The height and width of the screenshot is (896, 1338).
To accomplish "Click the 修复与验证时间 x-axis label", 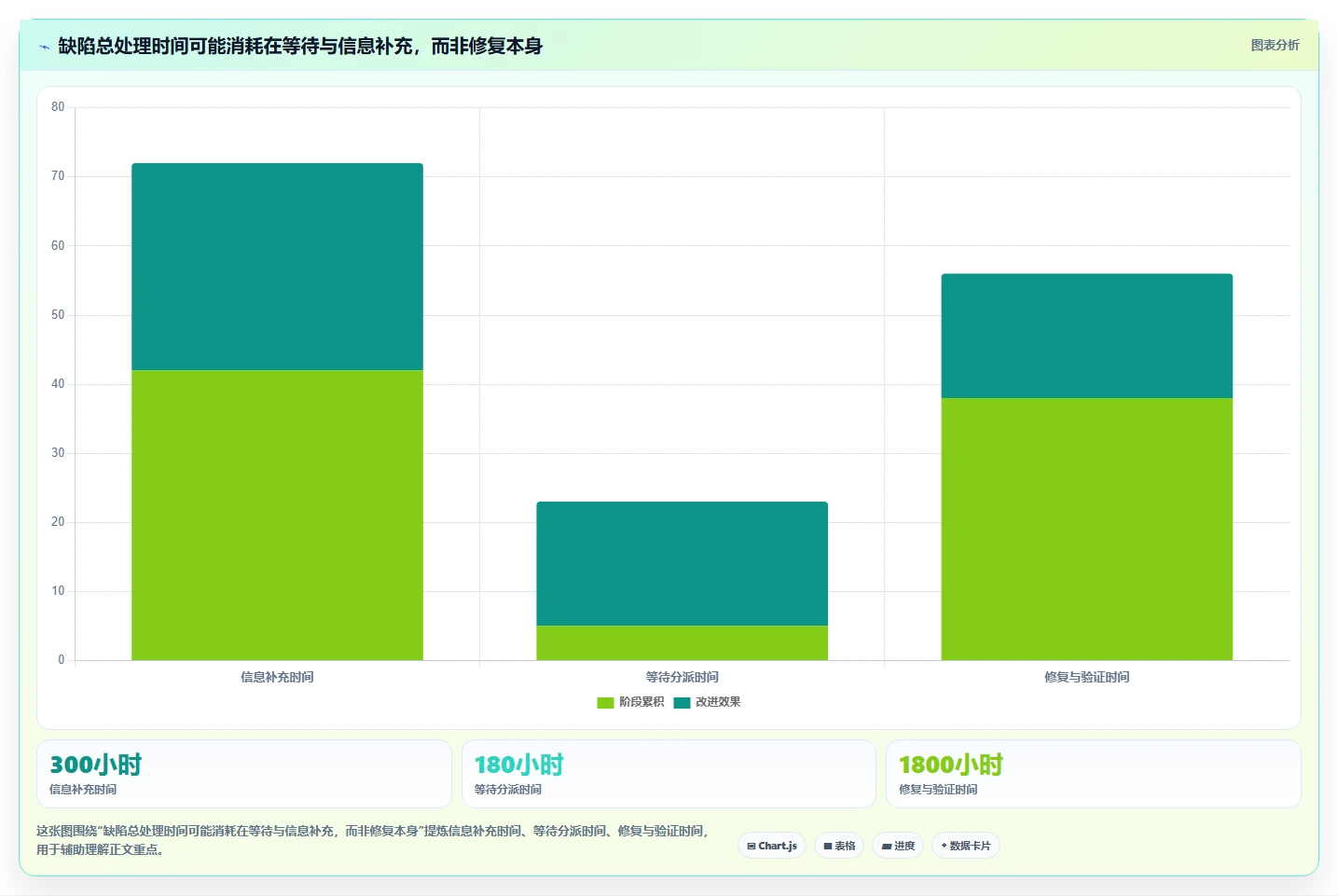I will (x=1086, y=677).
